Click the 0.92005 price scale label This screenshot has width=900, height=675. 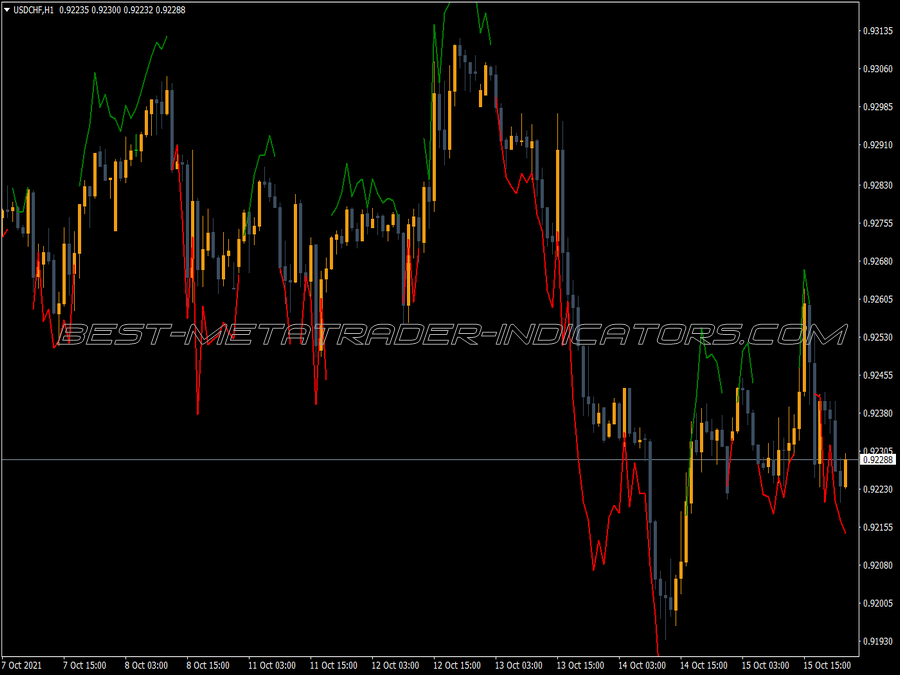coord(878,603)
